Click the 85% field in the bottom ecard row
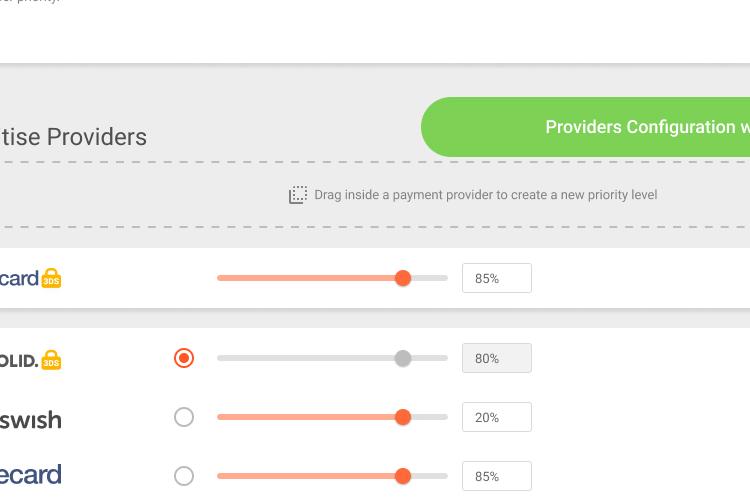750x500 pixels. [496, 476]
